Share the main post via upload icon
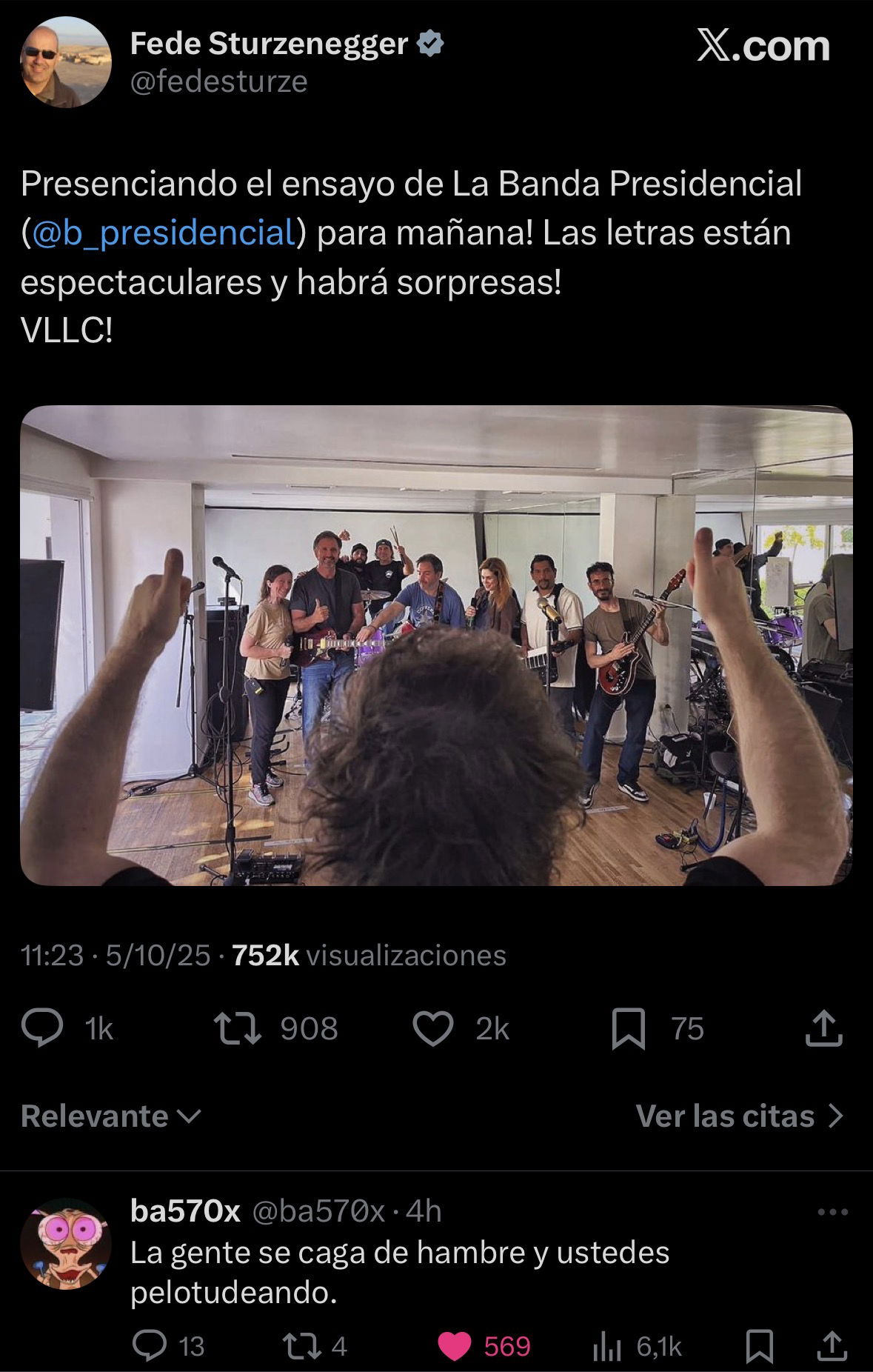Screen dimensions: 873x1372 tap(823, 1028)
